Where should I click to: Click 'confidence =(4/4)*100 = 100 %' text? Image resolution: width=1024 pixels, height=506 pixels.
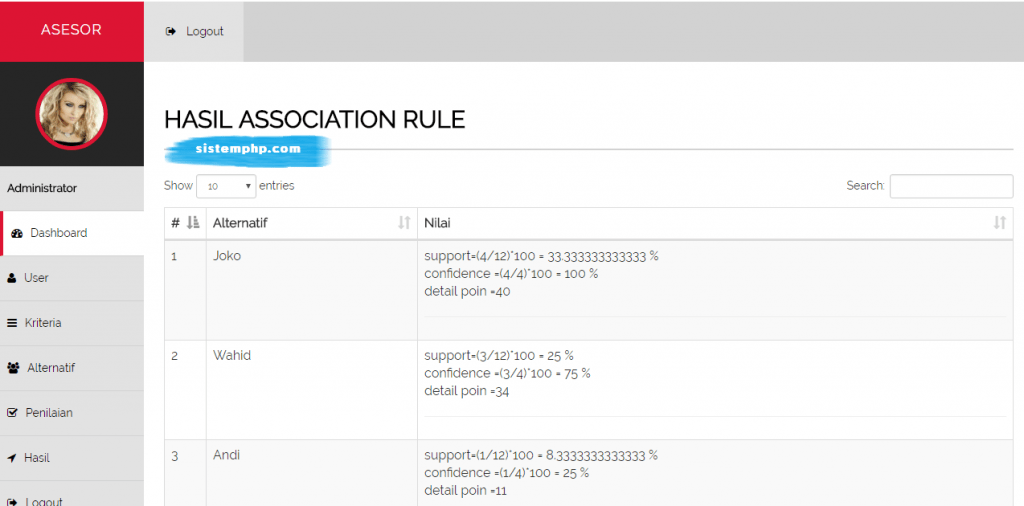click(x=511, y=274)
